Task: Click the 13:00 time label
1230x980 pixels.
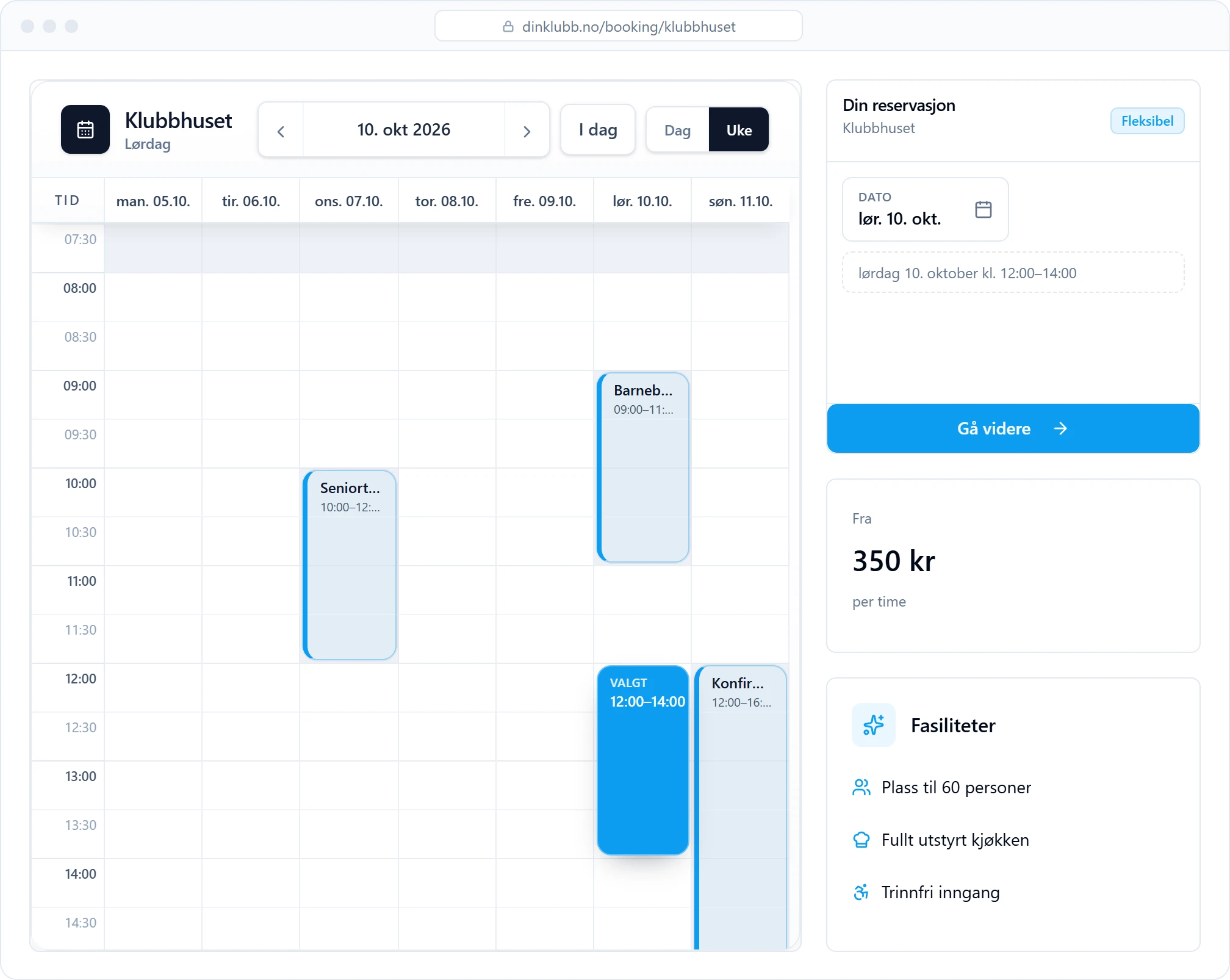Action: 81,776
